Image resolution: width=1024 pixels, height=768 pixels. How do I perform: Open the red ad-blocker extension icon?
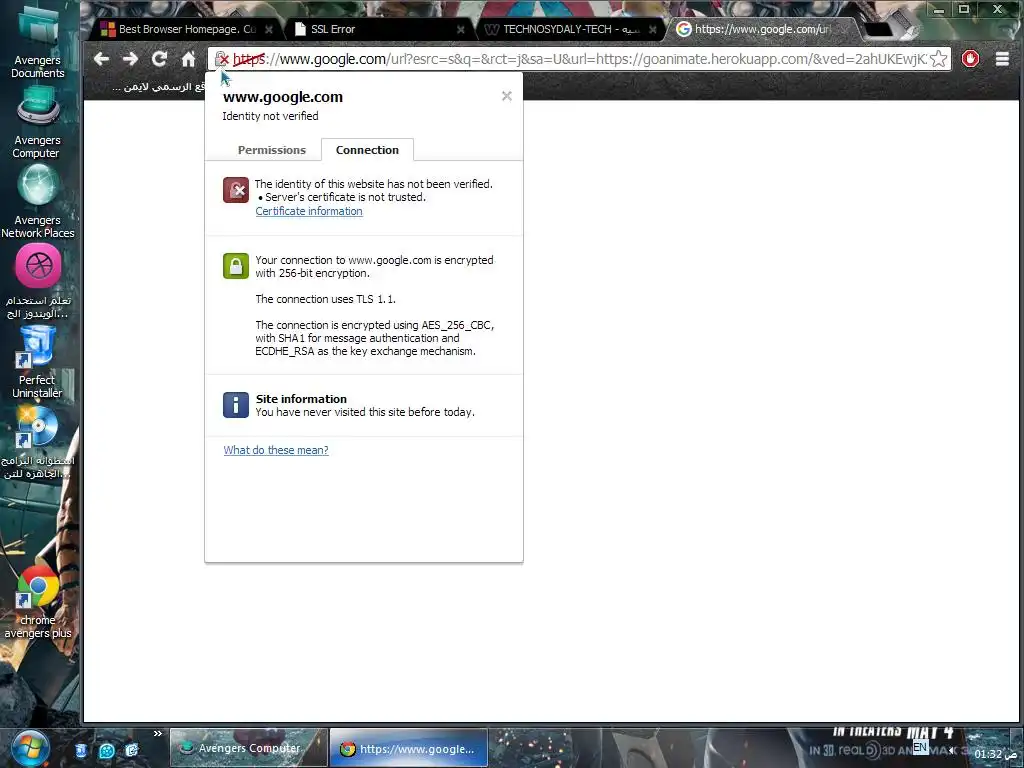pos(970,59)
